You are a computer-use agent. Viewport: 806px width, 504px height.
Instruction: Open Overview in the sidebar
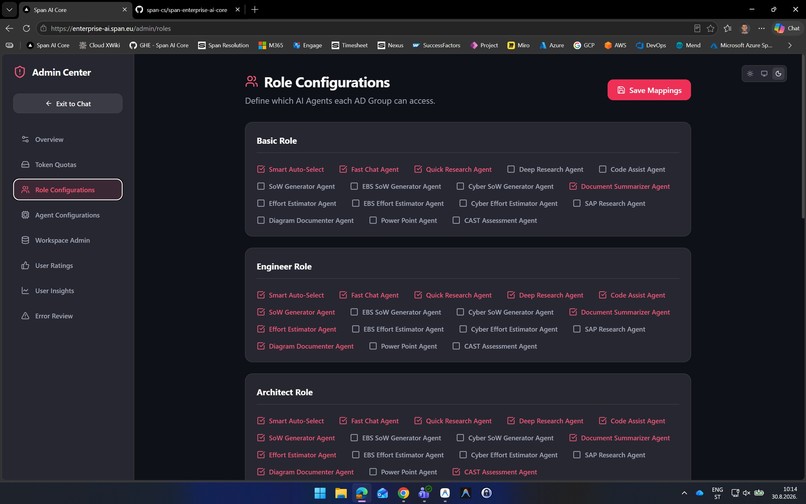(68, 139)
